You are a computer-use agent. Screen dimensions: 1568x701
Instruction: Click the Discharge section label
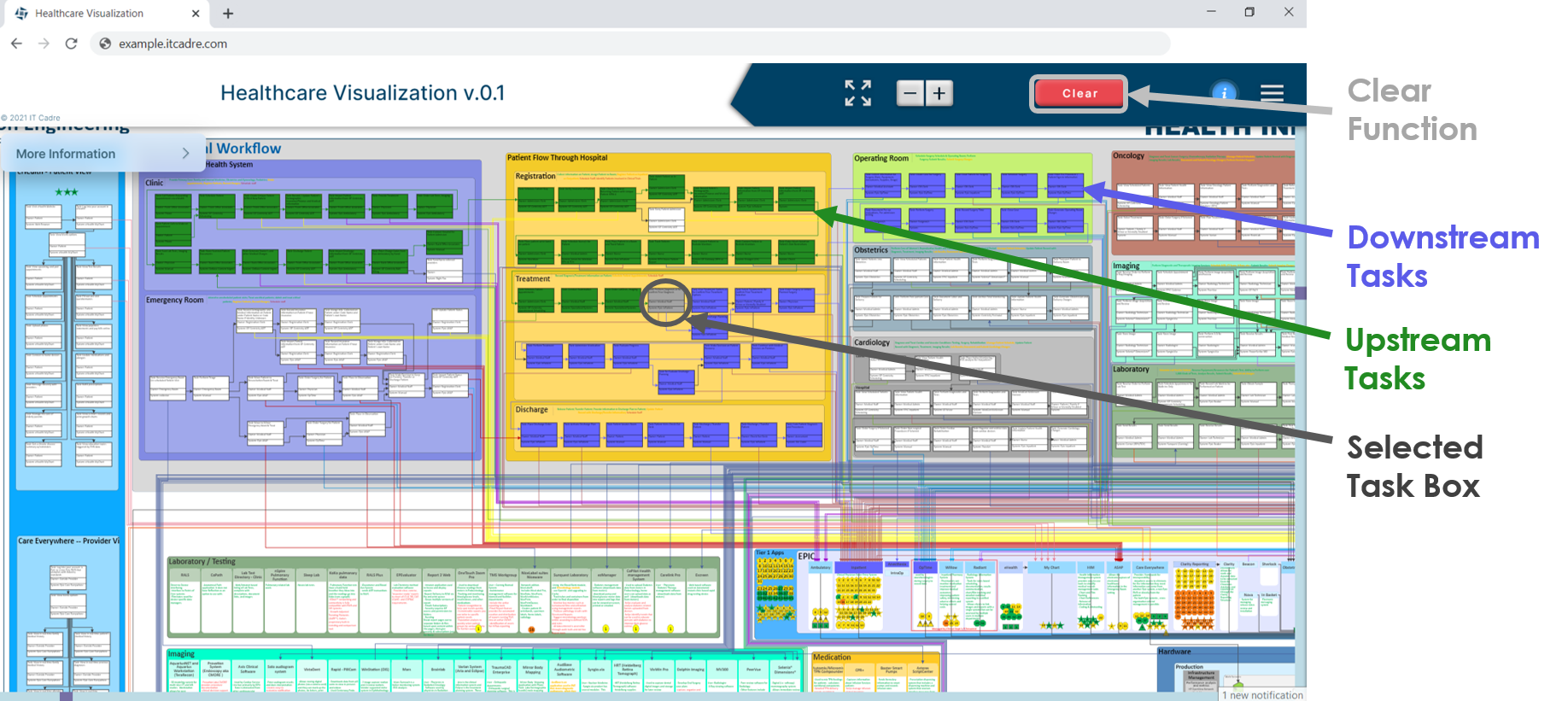531,409
